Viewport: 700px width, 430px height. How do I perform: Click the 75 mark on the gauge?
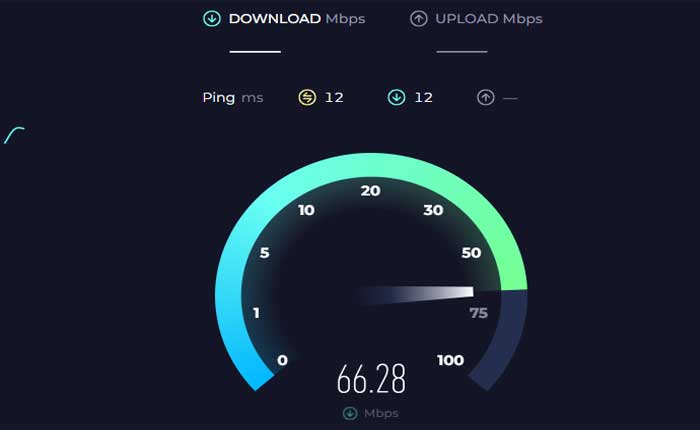pos(479,313)
